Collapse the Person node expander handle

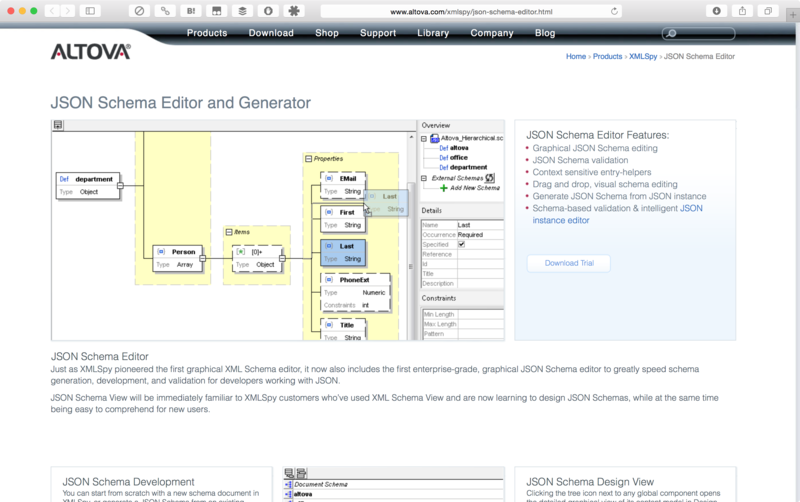tap(203, 258)
